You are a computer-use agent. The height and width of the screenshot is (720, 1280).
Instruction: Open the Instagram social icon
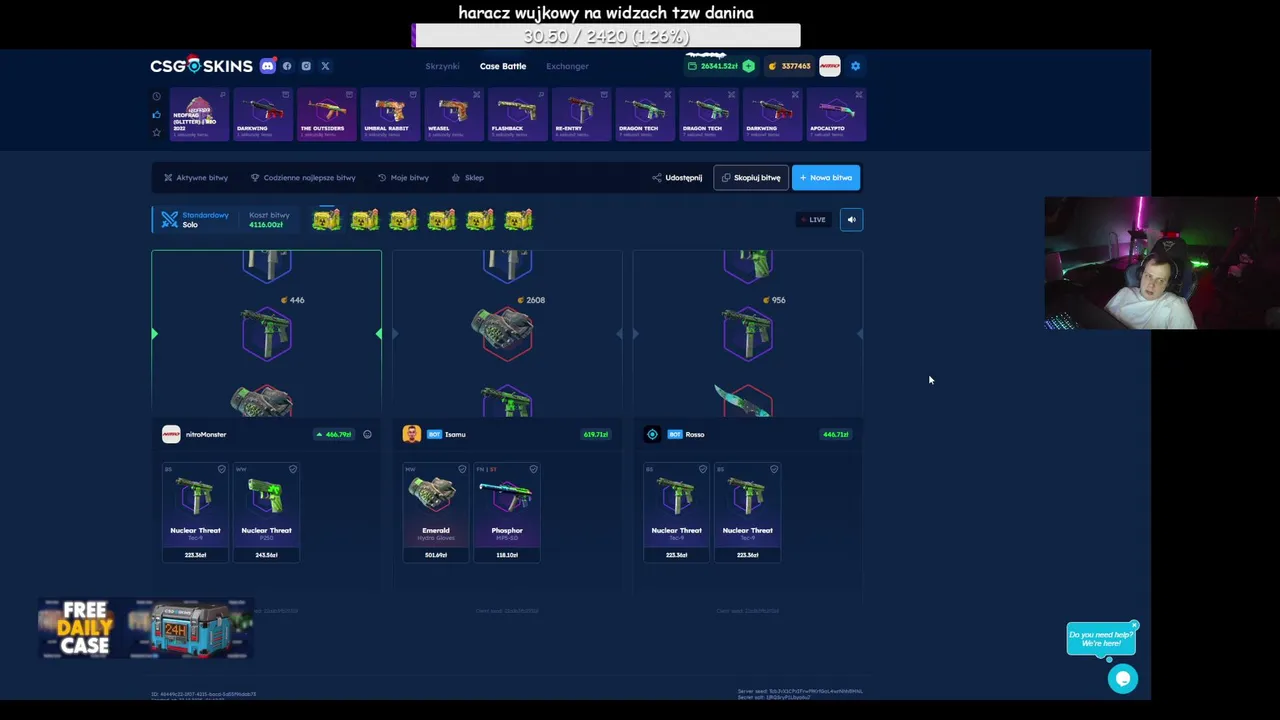[x=306, y=66]
